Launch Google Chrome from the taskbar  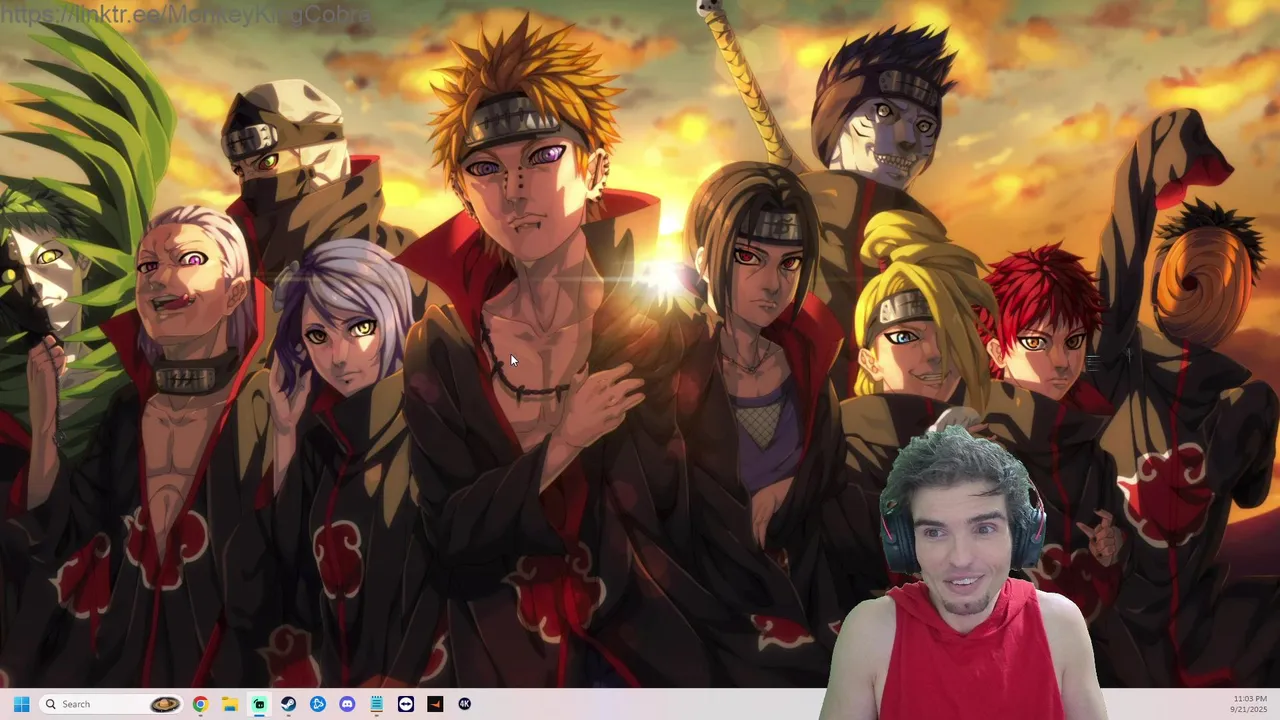coord(200,704)
